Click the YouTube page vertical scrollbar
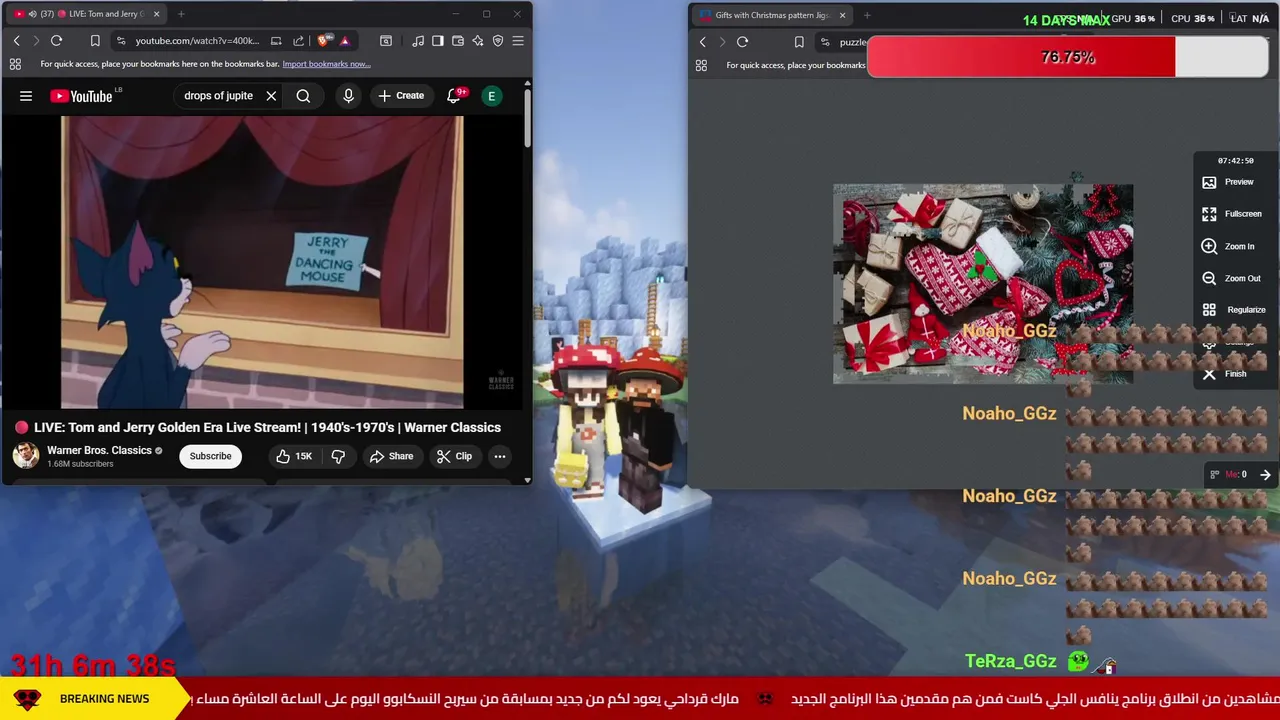The height and width of the screenshot is (720, 1280). point(527,120)
